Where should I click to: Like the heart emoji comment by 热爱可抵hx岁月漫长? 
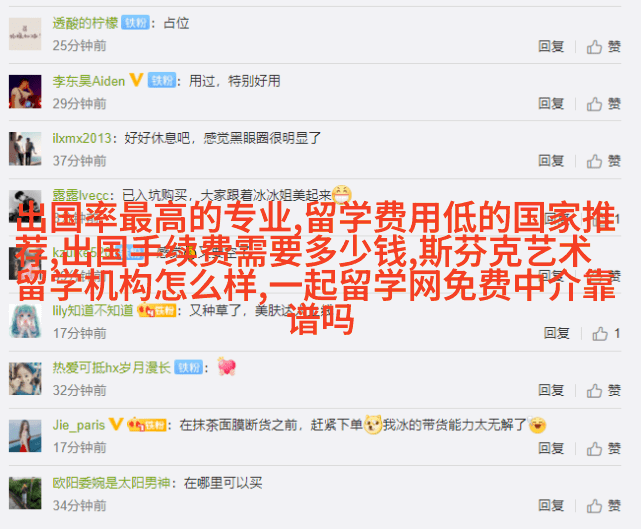click(x=603, y=390)
